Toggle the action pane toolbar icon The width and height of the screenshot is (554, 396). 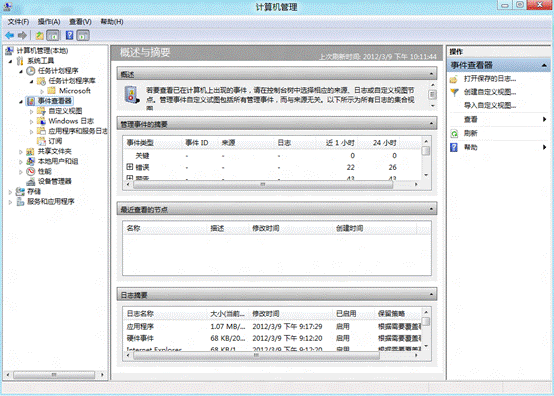[x=83, y=35]
